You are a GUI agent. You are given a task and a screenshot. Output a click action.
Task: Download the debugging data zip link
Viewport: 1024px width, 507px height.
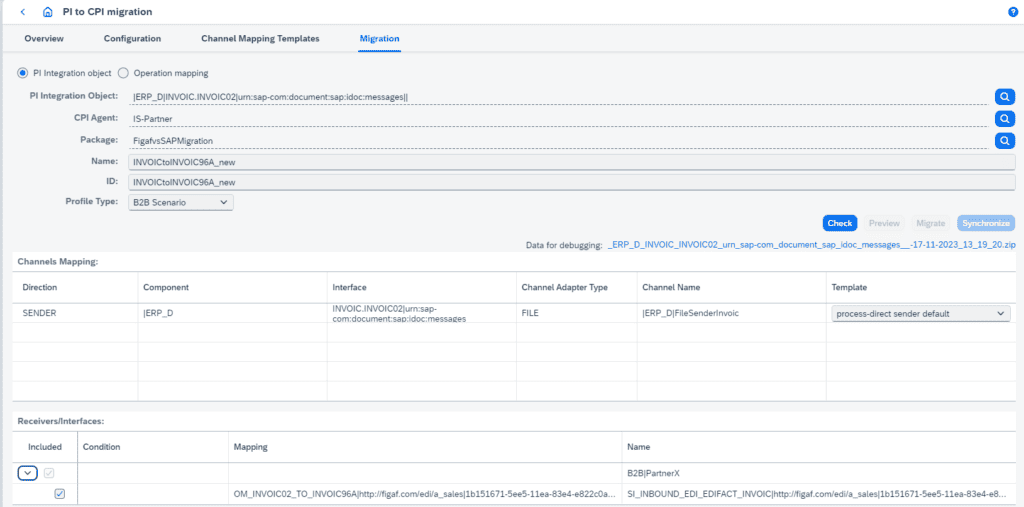[x=812, y=245]
